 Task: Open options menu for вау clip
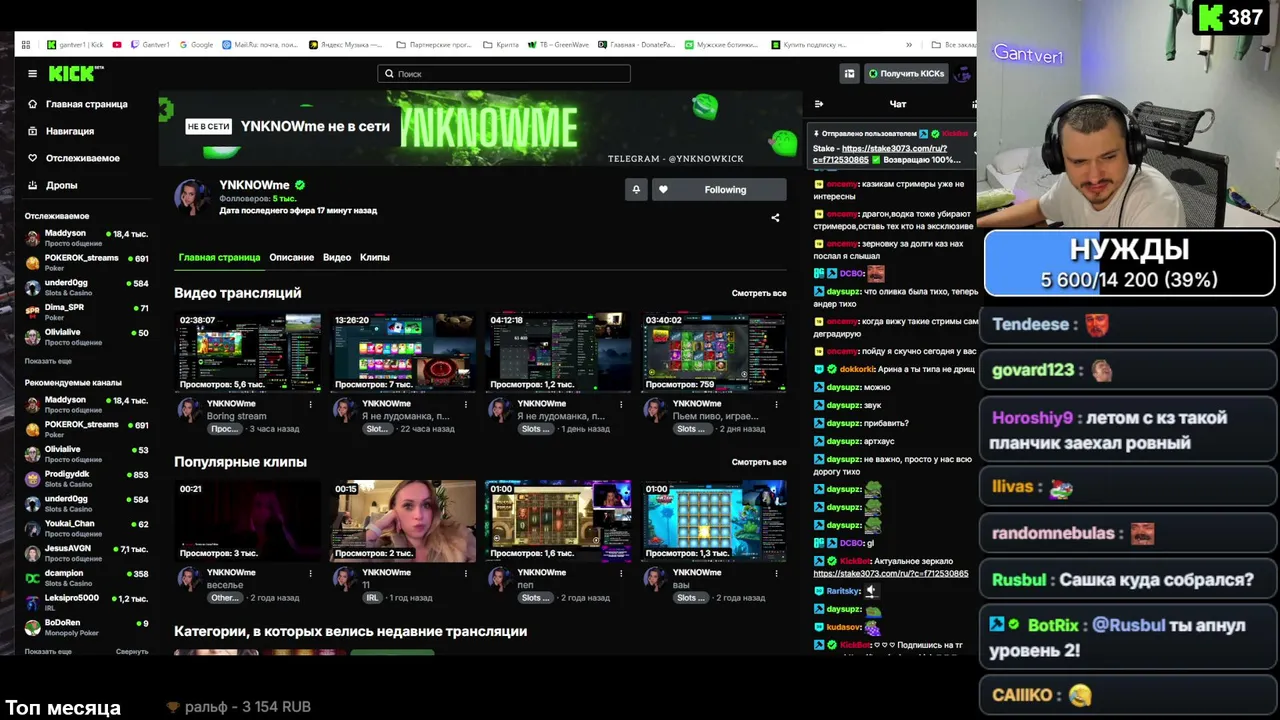click(776, 573)
